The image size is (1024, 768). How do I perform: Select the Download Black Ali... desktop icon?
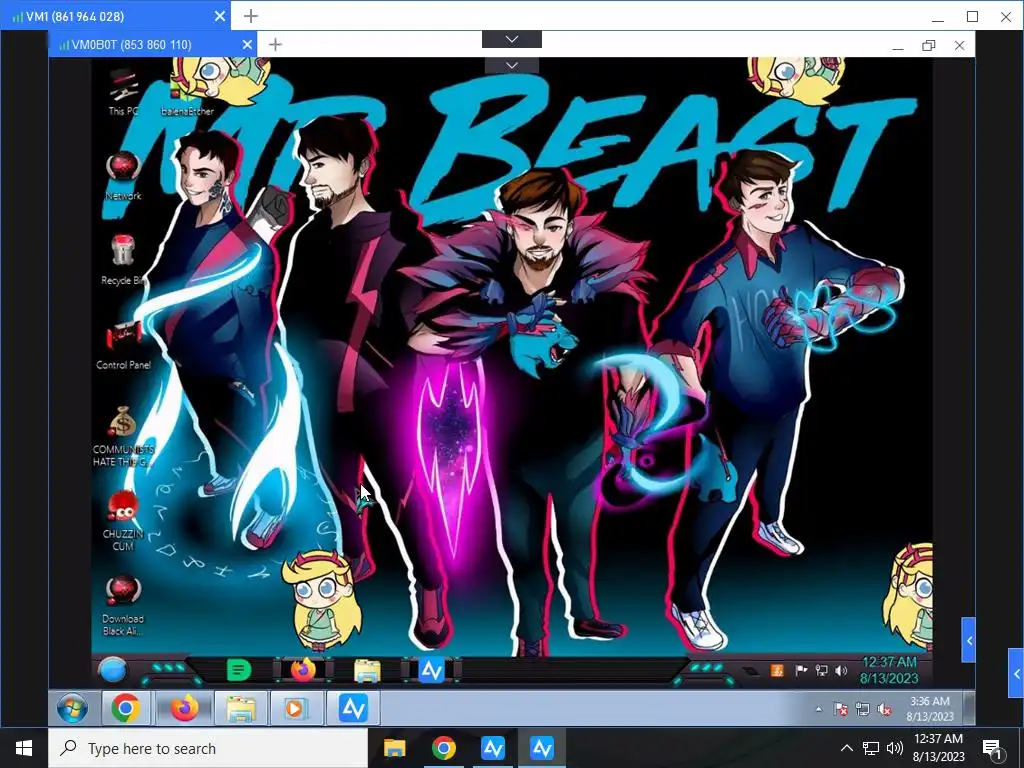(123, 605)
